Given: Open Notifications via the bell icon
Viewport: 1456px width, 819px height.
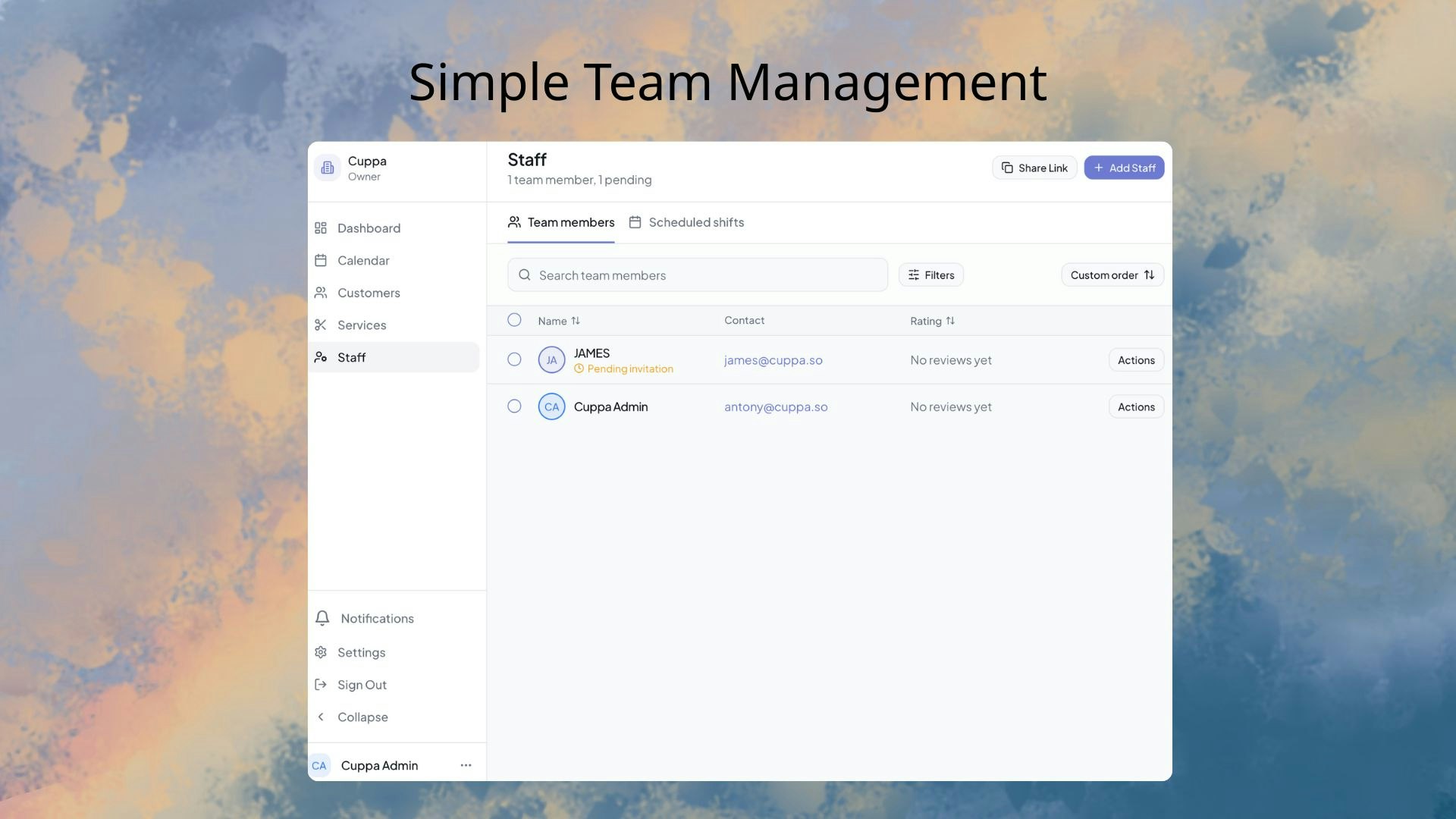Looking at the screenshot, I should [322, 619].
